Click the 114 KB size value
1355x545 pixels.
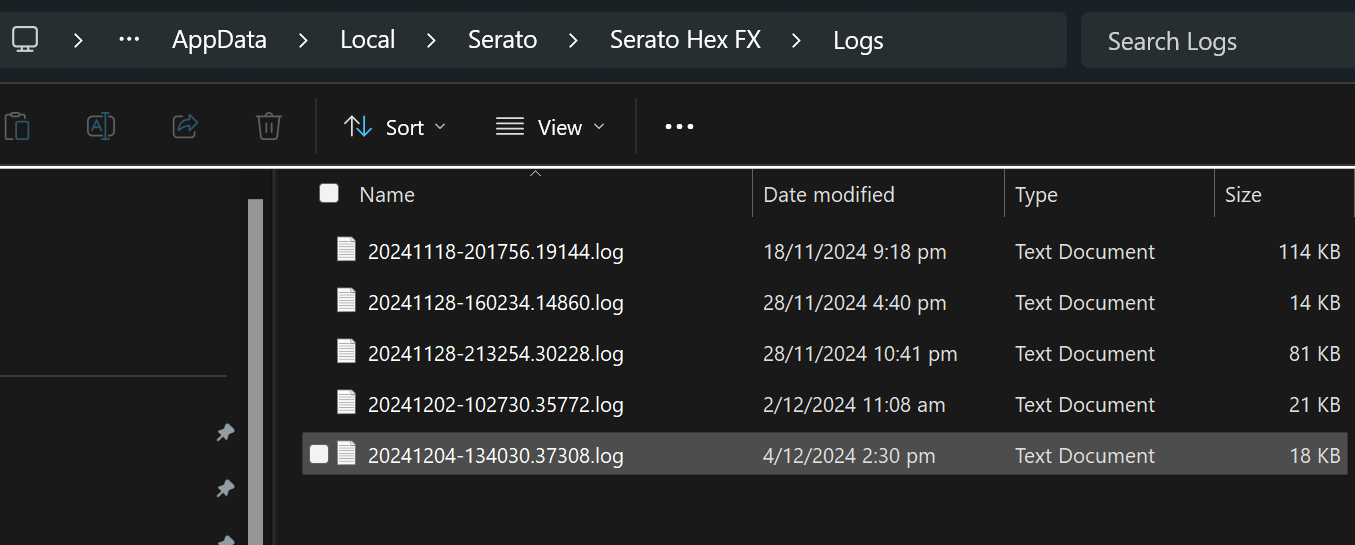click(1309, 251)
